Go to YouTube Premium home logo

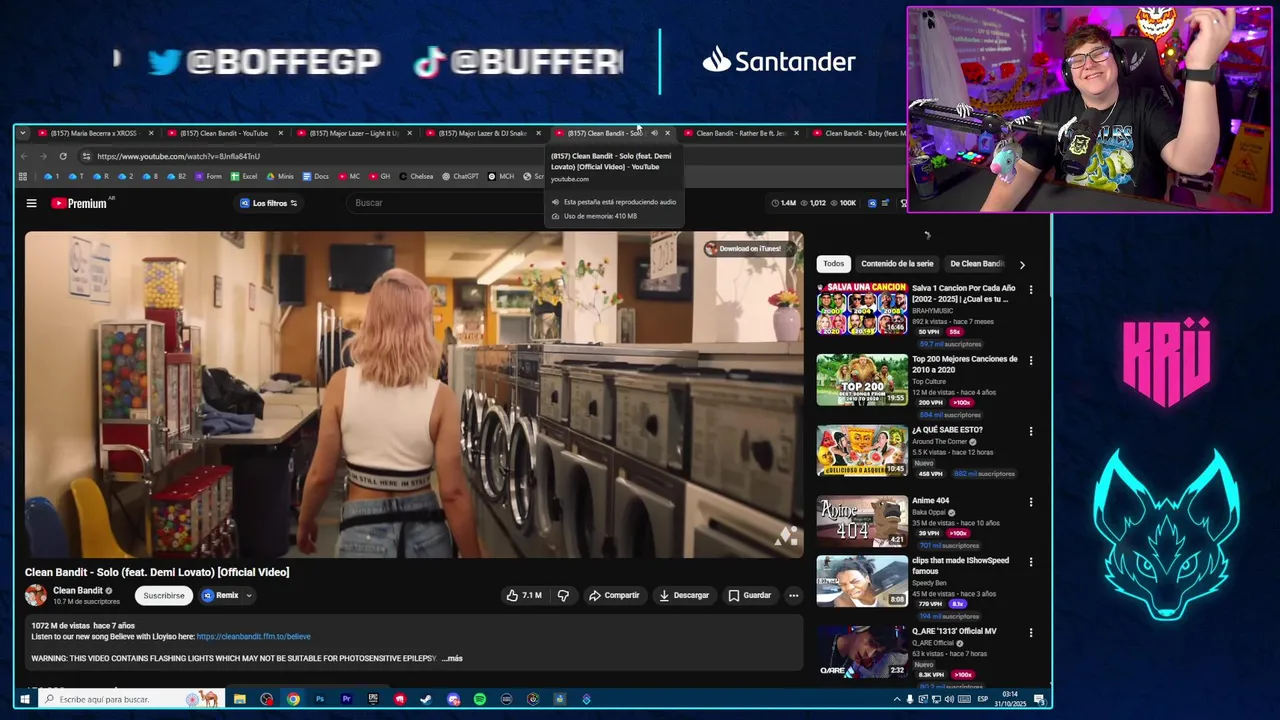(x=79, y=203)
